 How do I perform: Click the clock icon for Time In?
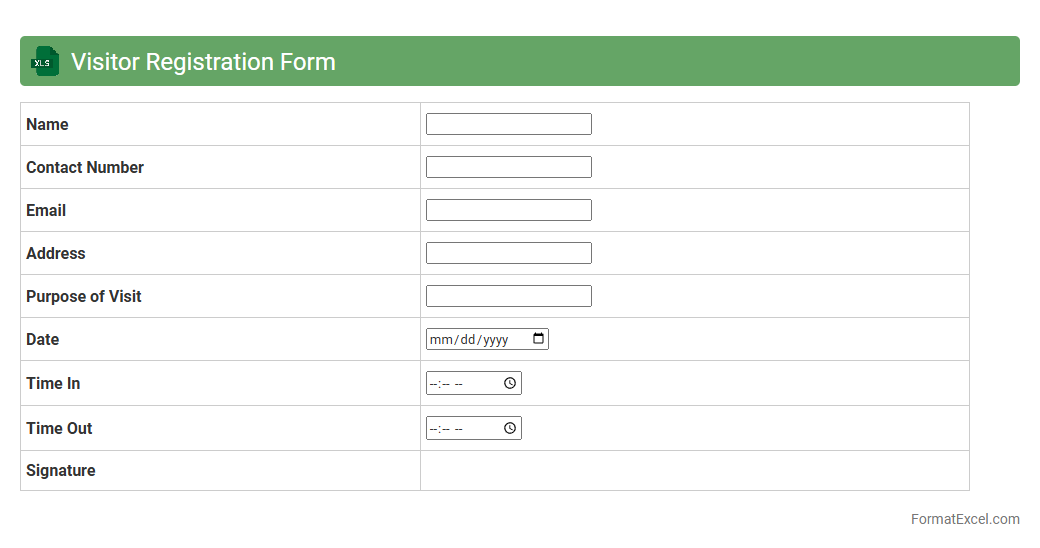pos(510,383)
